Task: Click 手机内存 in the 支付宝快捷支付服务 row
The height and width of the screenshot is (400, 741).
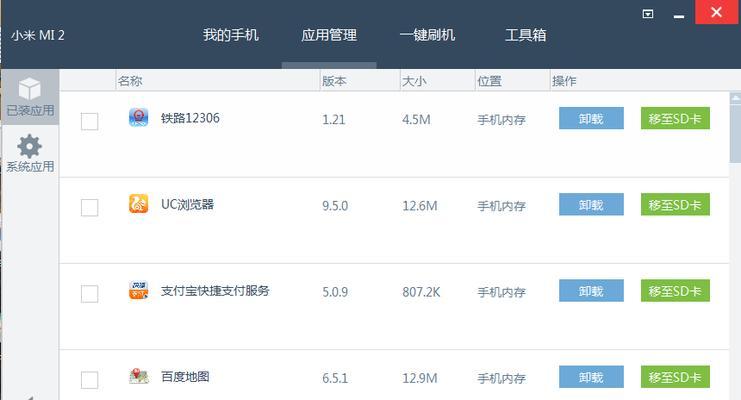Action: click(501, 292)
